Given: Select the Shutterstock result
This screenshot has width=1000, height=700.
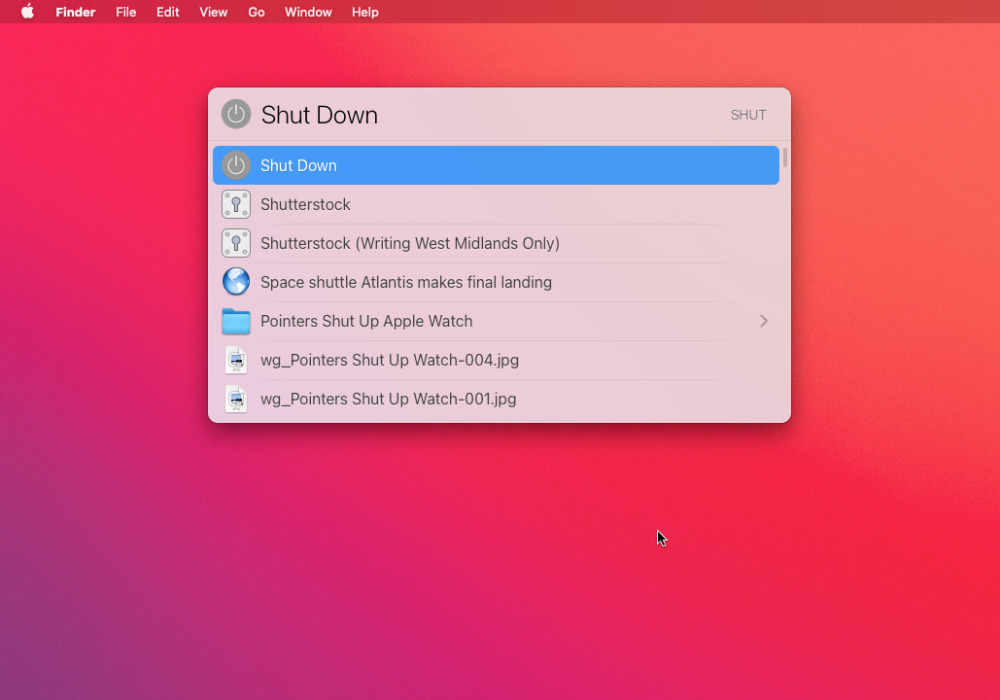Looking at the screenshot, I should click(x=496, y=205).
